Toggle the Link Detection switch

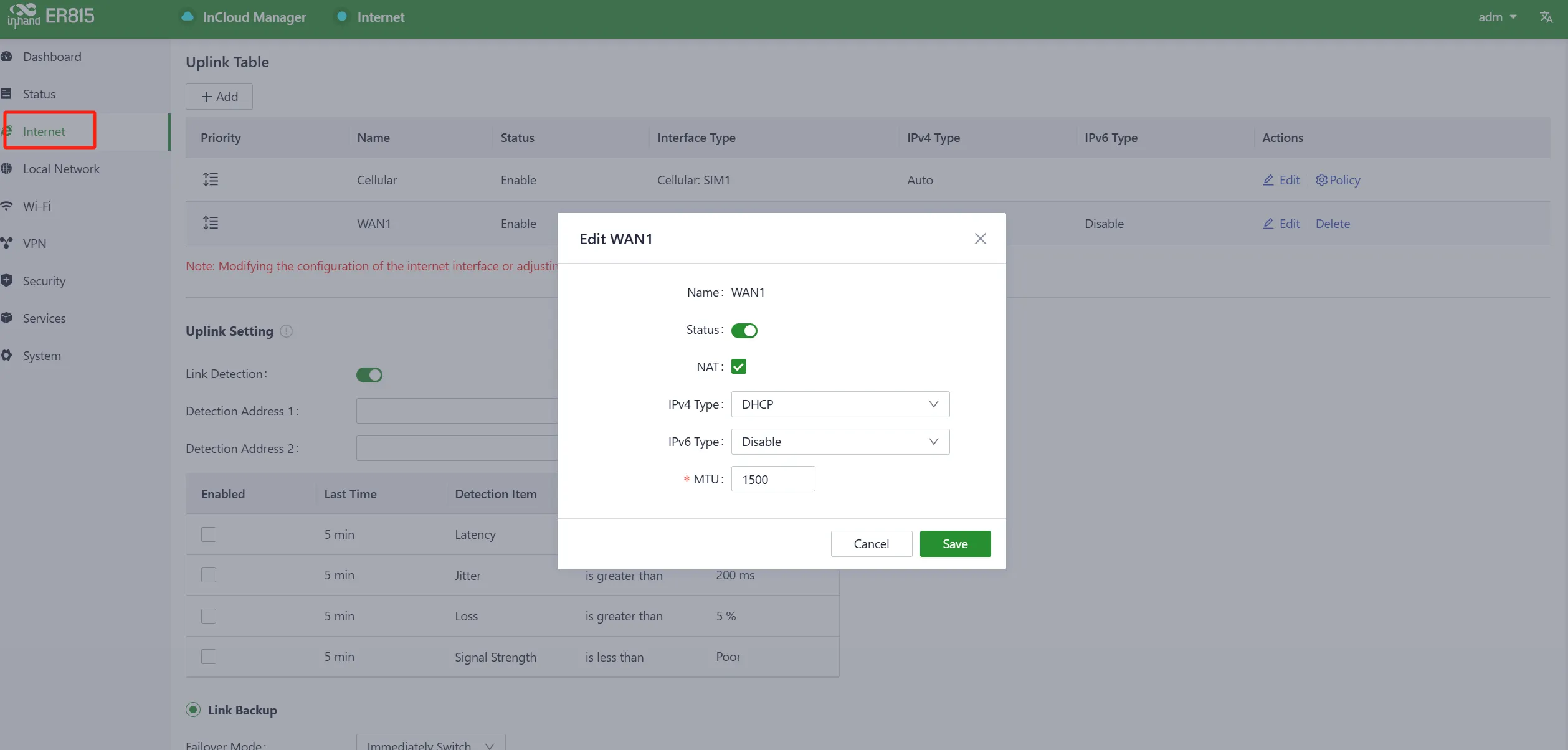(369, 374)
